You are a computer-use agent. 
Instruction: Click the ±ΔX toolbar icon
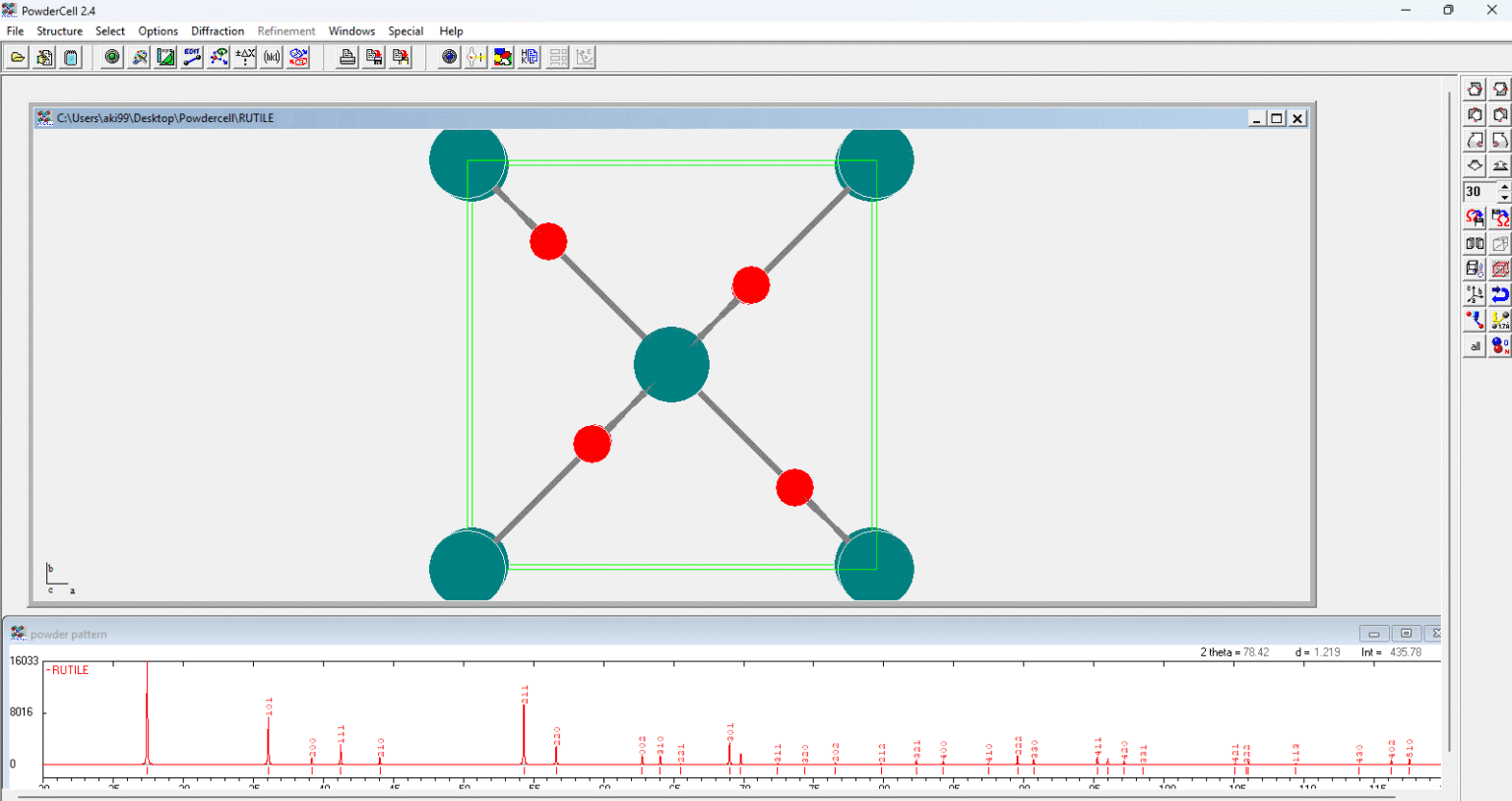pyautogui.click(x=245, y=57)
